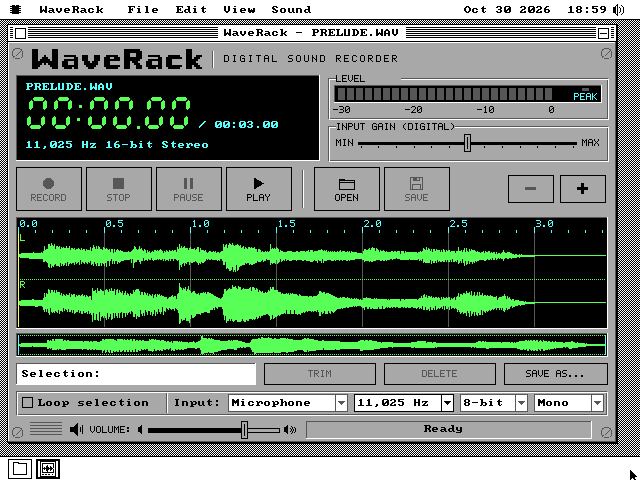Screen dimensions: 640x480
Task: Adjust the input gain slider handle
Action: click(467, 143)
